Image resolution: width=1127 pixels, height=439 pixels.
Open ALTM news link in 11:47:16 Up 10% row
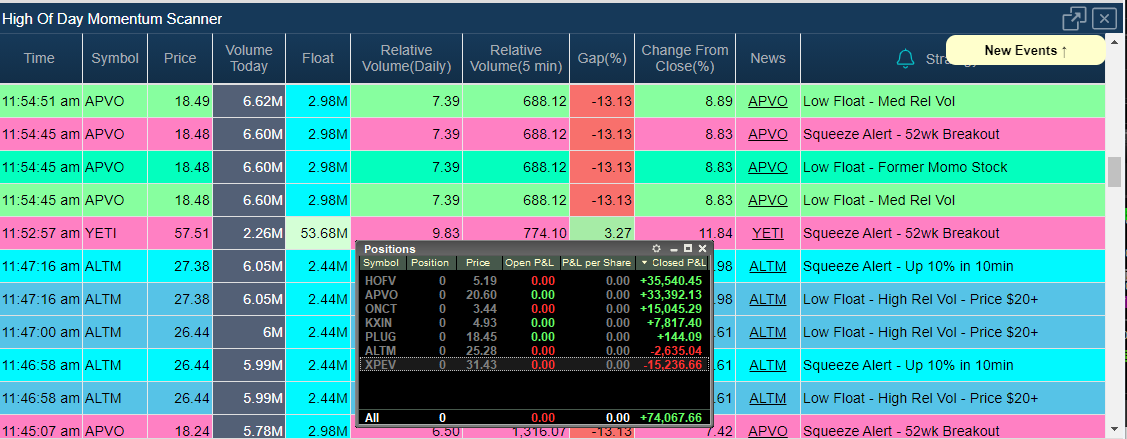pos(768,267)
